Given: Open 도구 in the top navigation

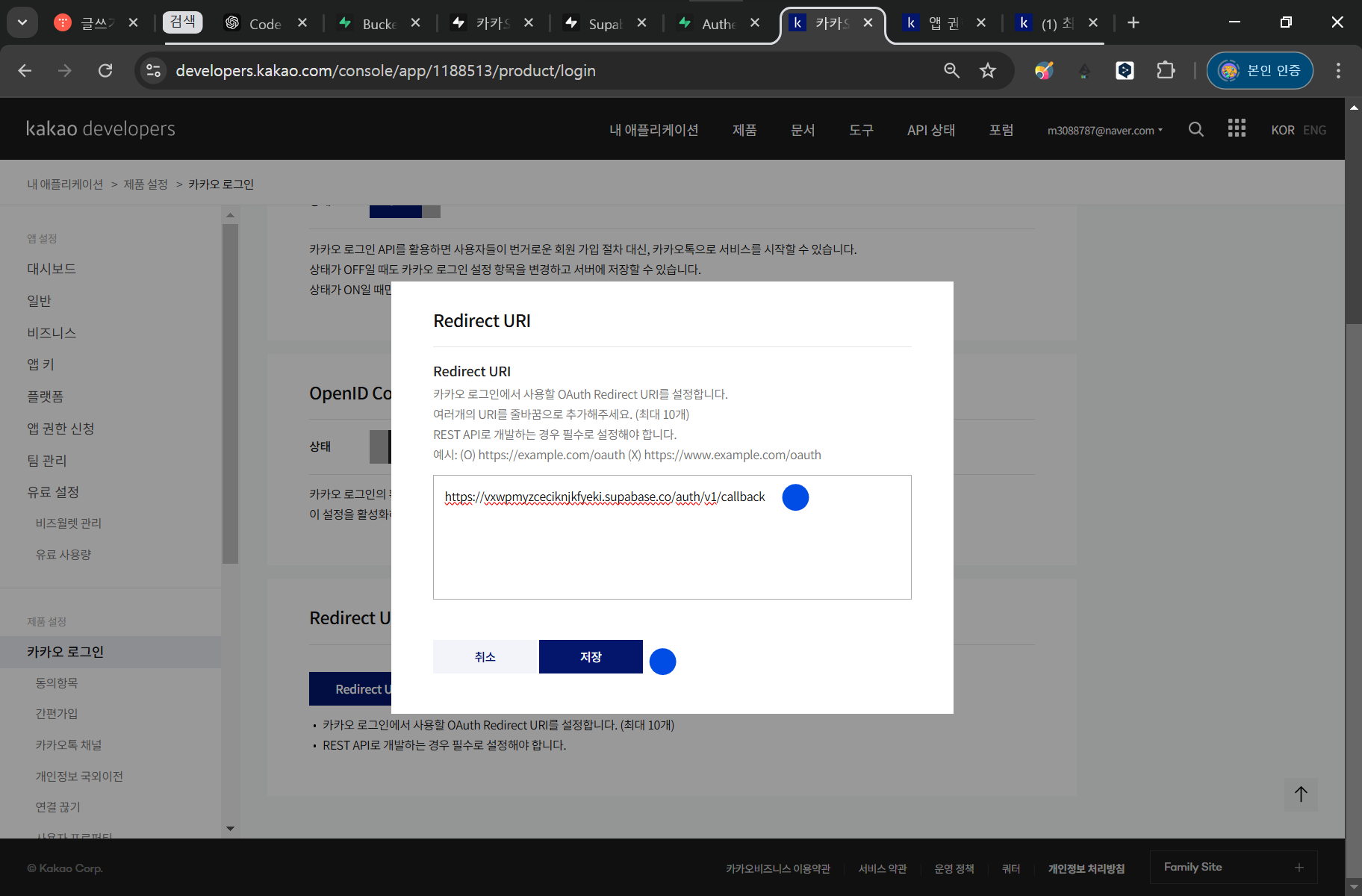Looking at the screenshot, I should click(x=861, y=130).
